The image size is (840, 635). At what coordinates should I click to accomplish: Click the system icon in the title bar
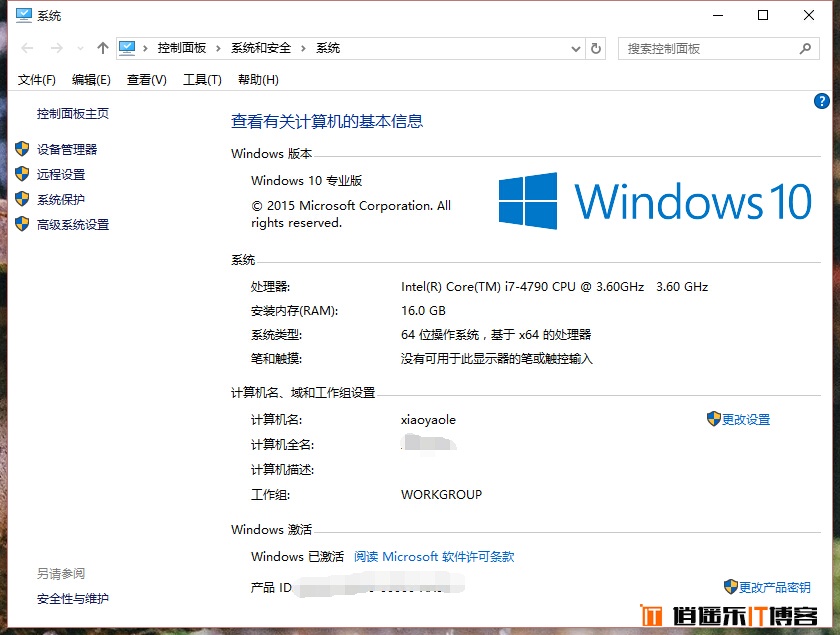[24, 16]
